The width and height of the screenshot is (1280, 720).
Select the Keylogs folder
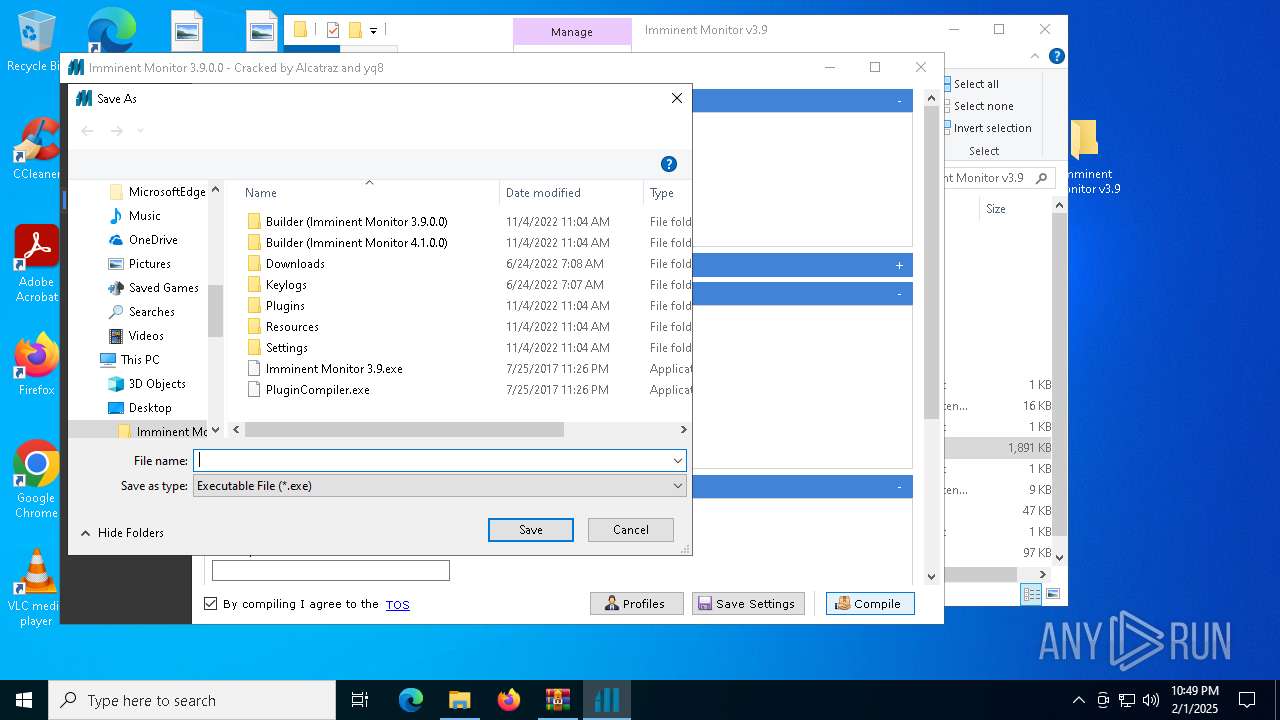click(286, 285)
